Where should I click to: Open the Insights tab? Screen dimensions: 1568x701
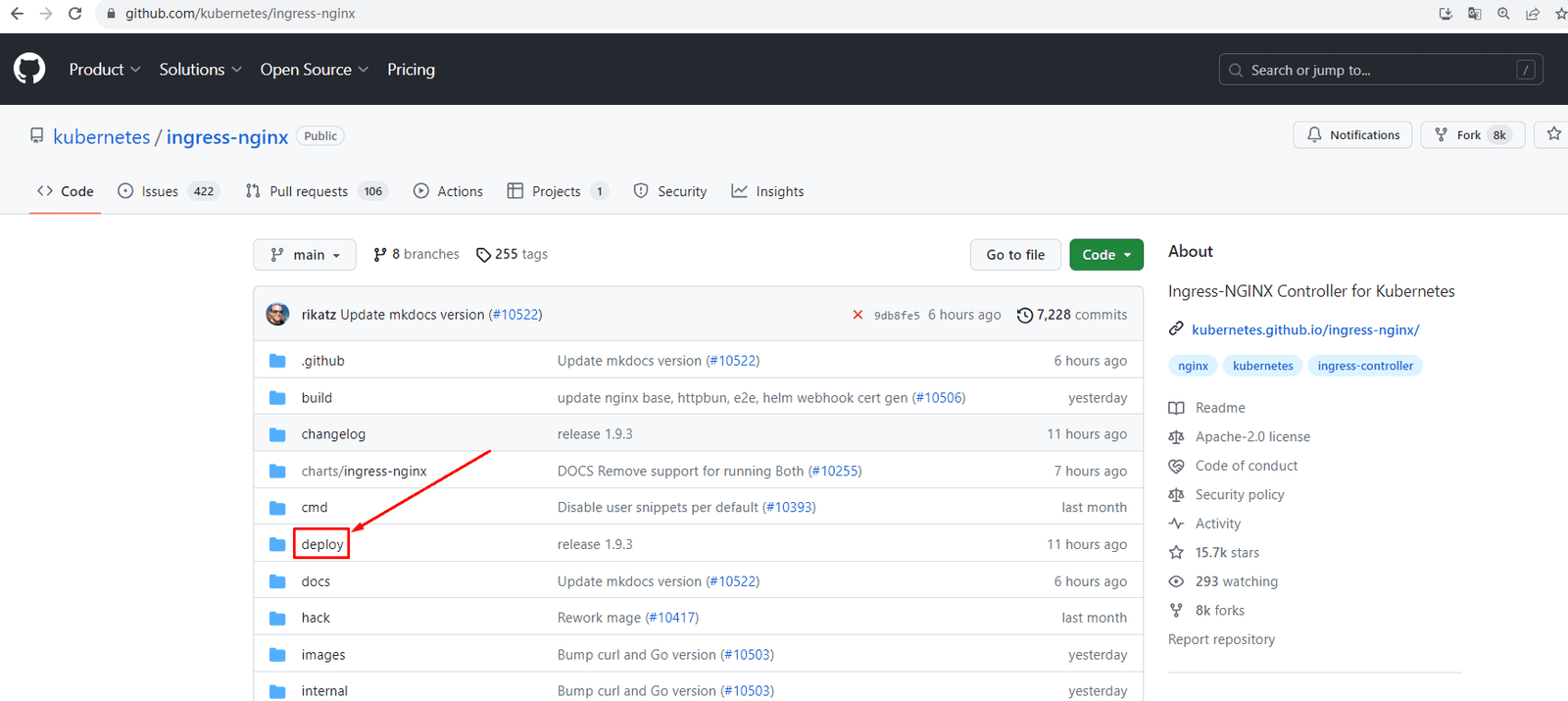[767, 191]
